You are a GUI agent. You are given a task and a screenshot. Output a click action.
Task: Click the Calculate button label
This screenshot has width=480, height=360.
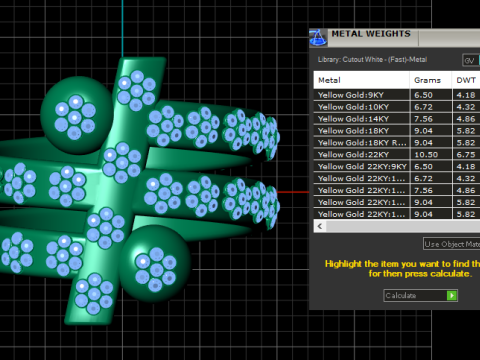(x=401, y=296)
